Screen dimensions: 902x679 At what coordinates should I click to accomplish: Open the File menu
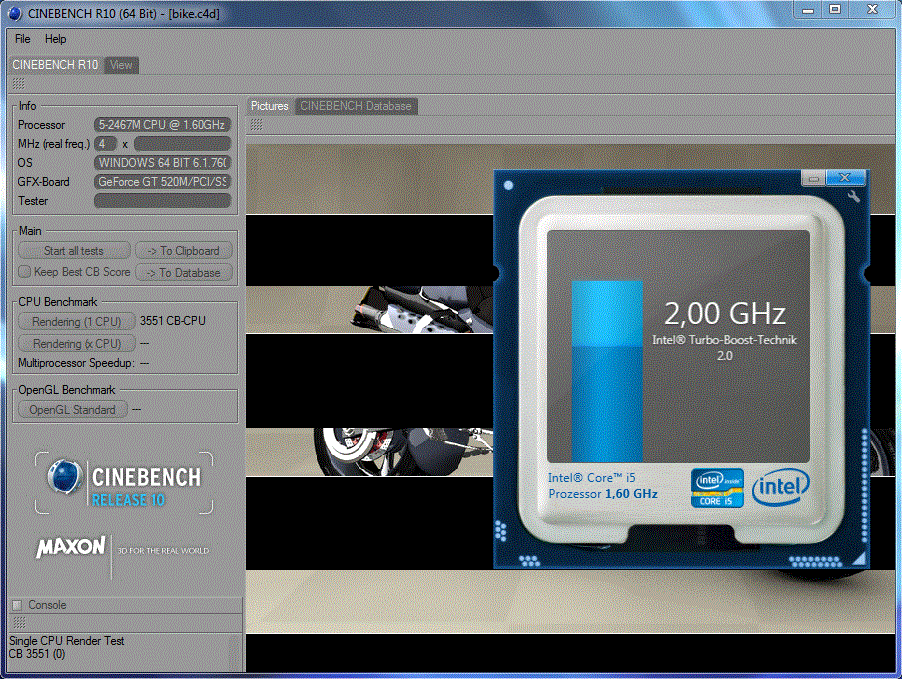click(x=22, y=39)
